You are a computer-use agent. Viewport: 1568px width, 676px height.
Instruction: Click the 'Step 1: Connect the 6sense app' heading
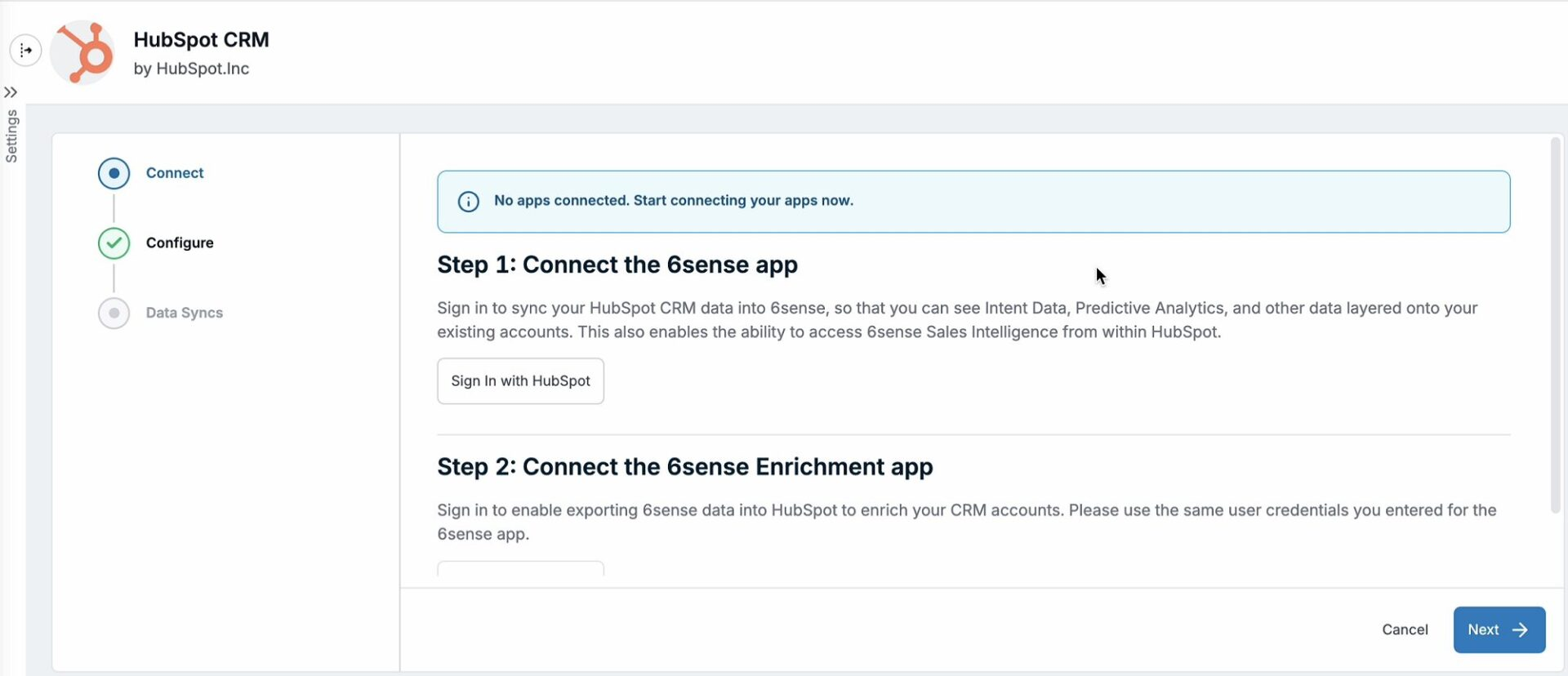(x=617, y=265)
